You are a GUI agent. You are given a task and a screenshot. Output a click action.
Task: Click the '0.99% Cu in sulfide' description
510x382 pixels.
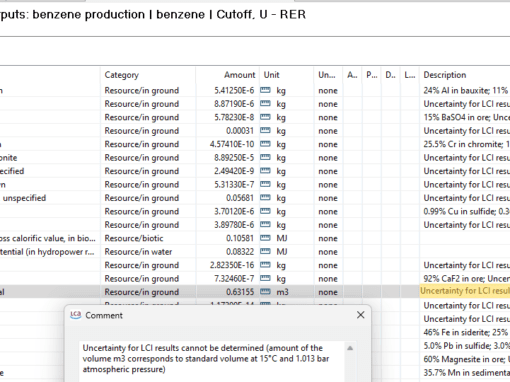[x=465, y=211]
